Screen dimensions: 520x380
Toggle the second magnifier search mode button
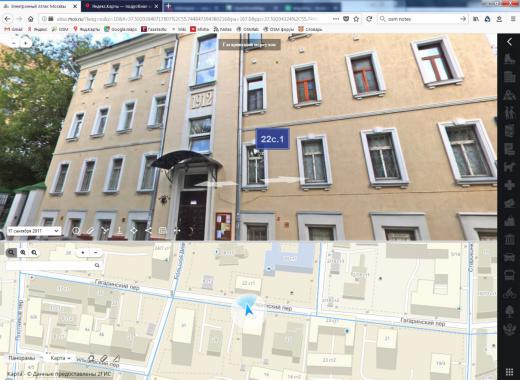(x=23, y=253)
